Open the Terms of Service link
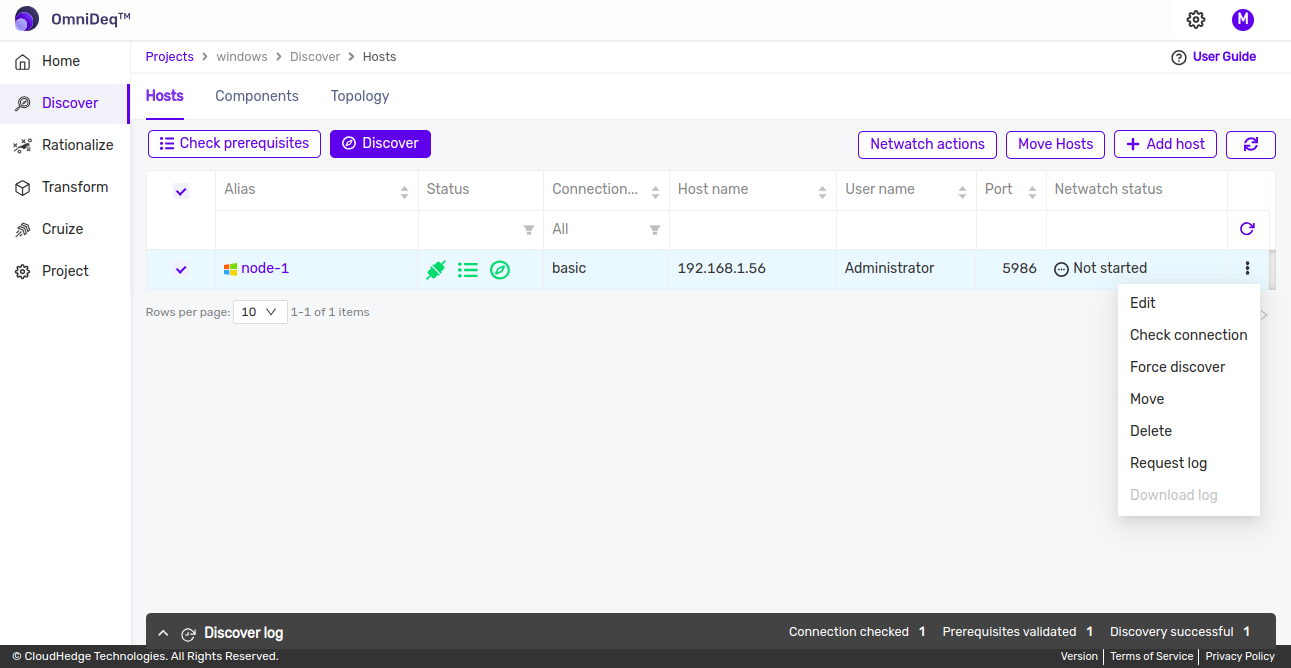1291x668 pixels. 1151,657
